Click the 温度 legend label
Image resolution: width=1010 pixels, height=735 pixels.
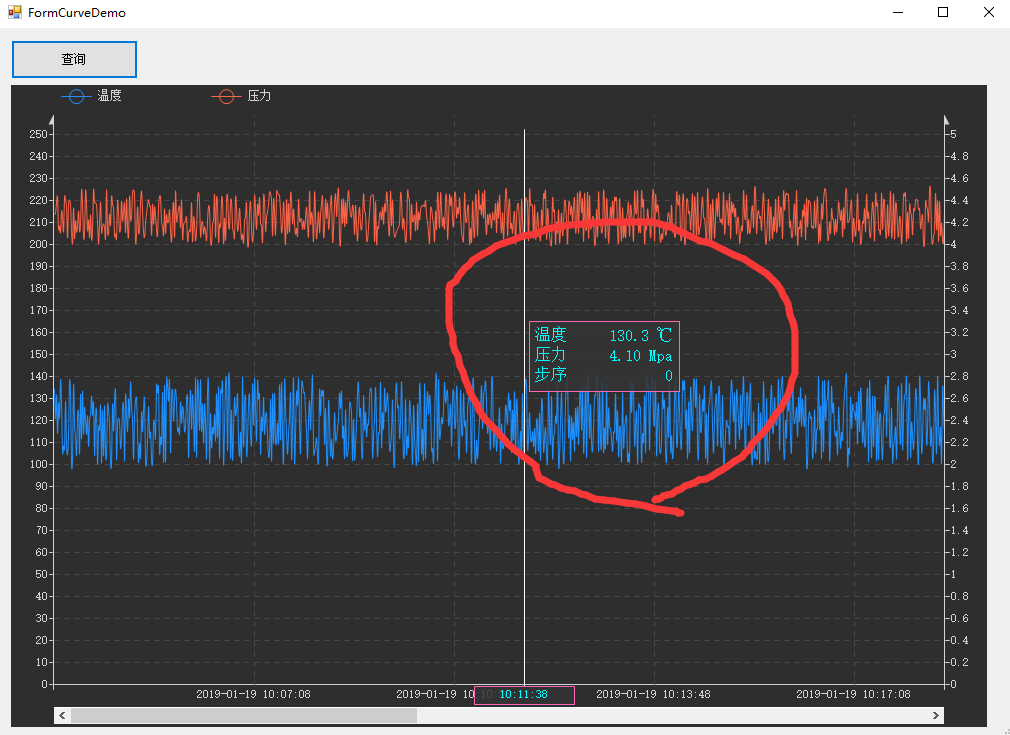tap(110, 96)
